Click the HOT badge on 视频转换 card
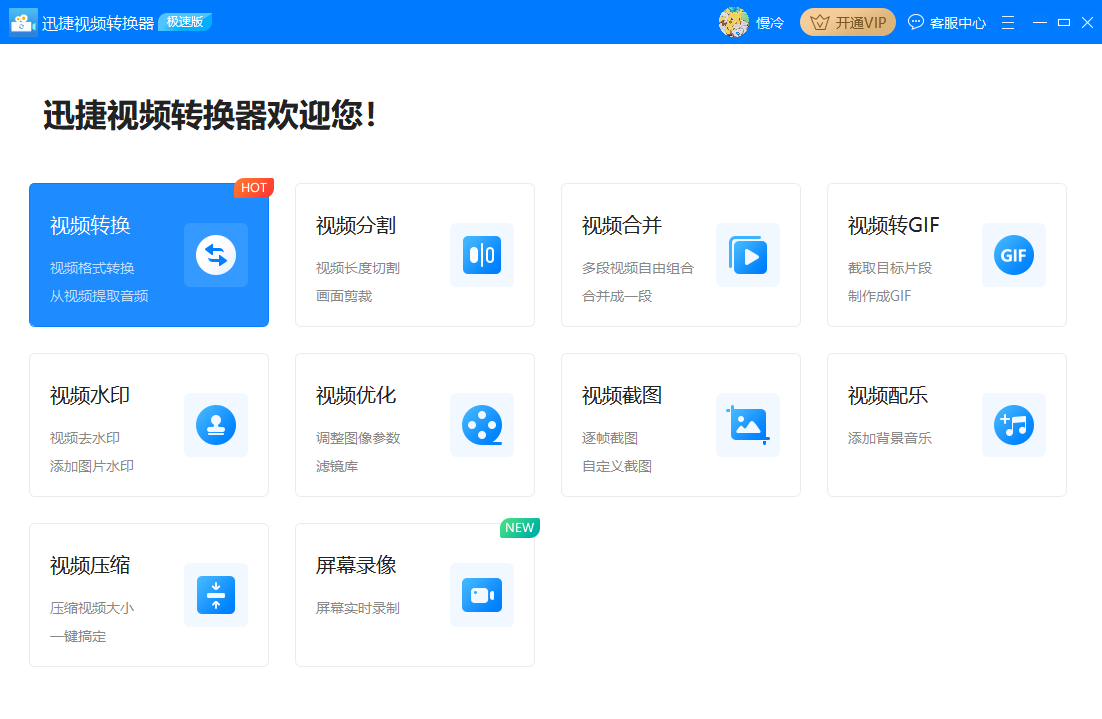The image size is (1102, 719). pyautogui.click(x=254, y=187)
